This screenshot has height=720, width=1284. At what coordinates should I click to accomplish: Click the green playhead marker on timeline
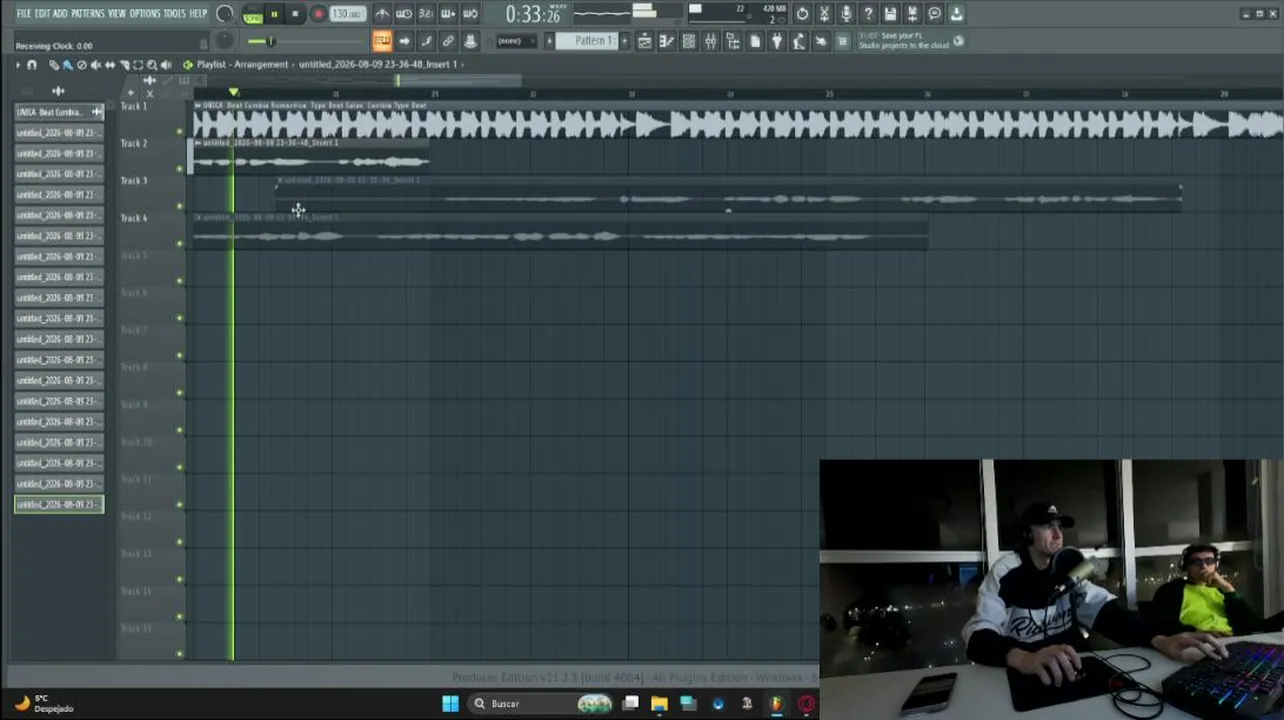coord(233,93)
